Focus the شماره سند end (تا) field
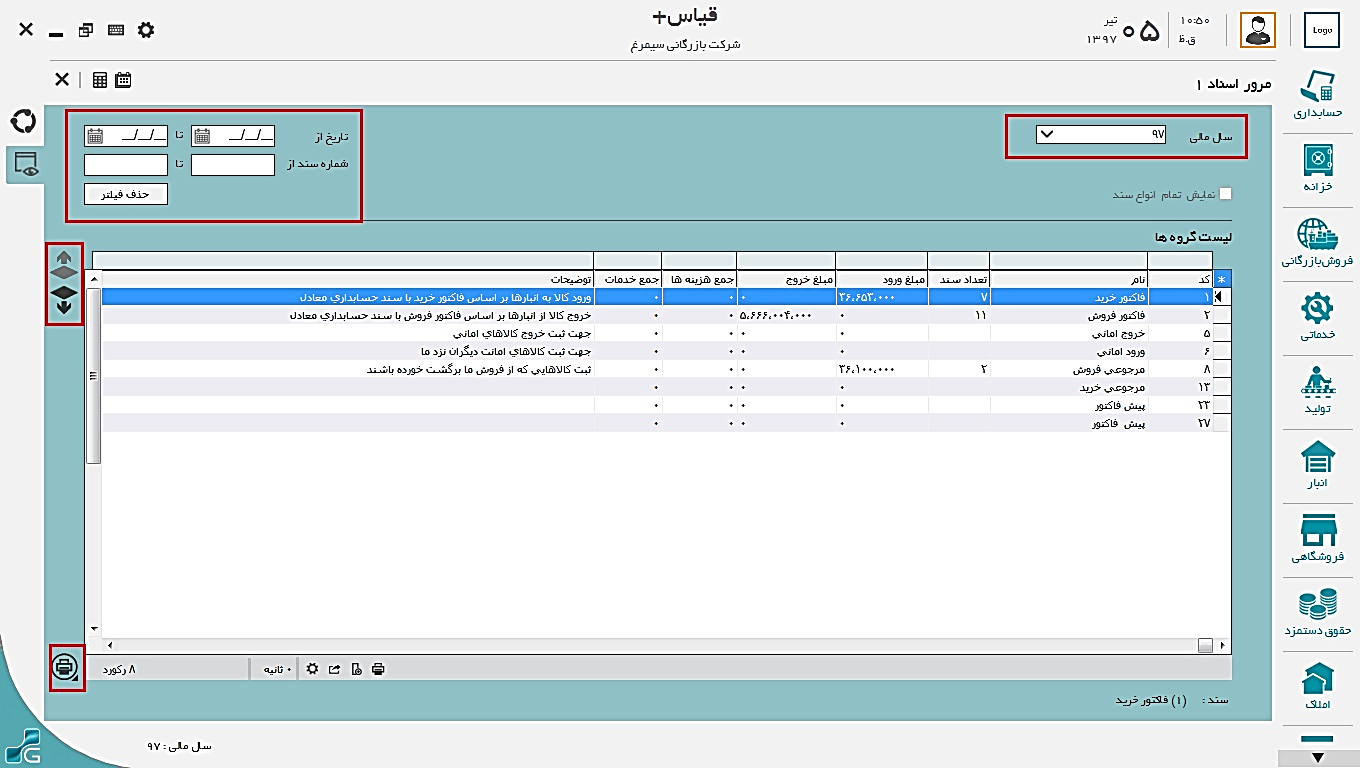Image resolution: width=1360 pixels, height=768 pixels. (x=125, y=165)
